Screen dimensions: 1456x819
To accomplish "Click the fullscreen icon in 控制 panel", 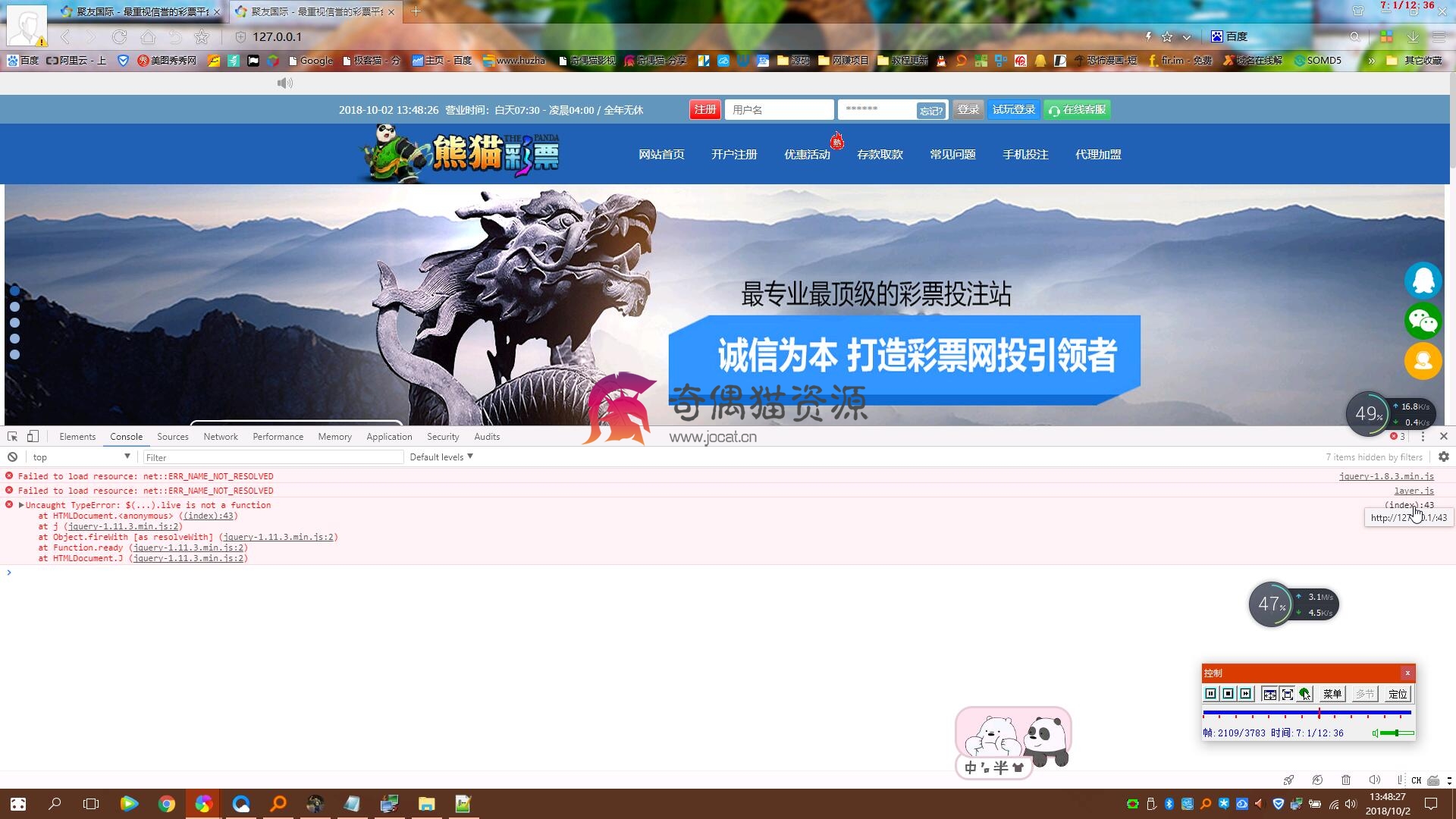I will (1287, 694).
